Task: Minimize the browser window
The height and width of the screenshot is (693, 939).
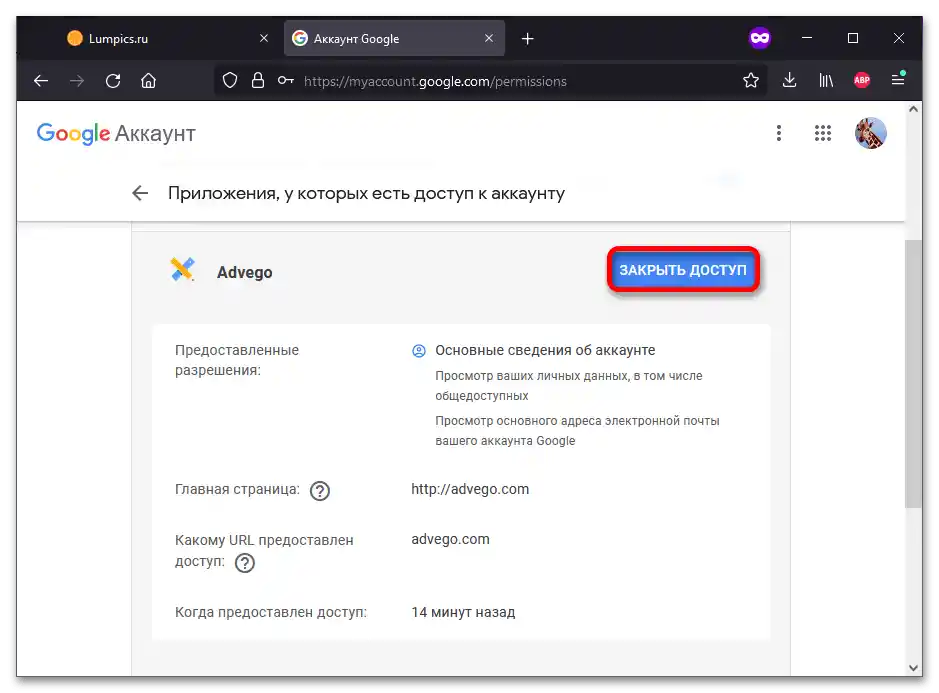Action: tap(807, 38)
